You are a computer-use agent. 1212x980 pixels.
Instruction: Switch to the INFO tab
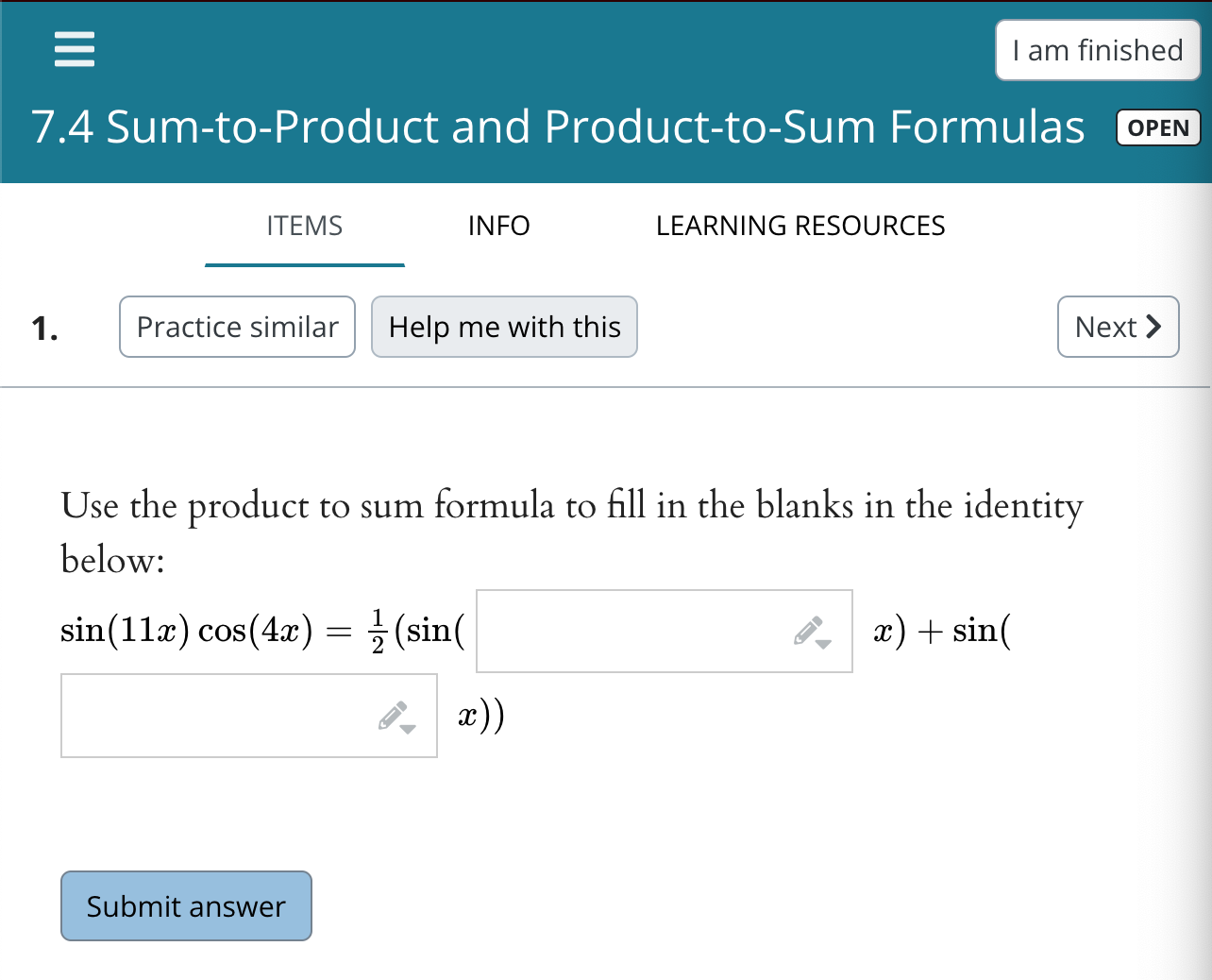point(498,226)
